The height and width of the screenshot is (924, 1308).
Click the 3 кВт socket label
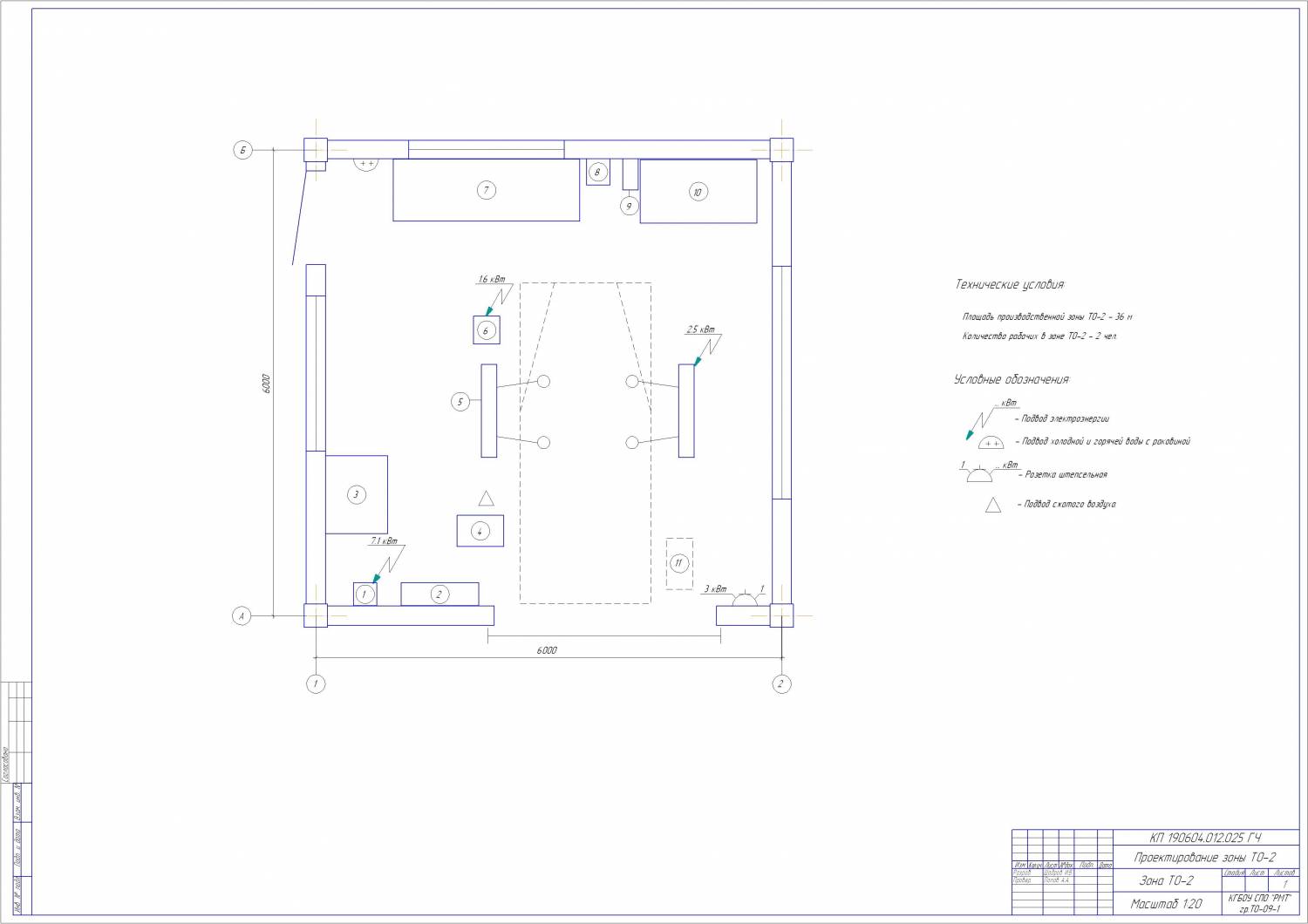coord(716,589)
